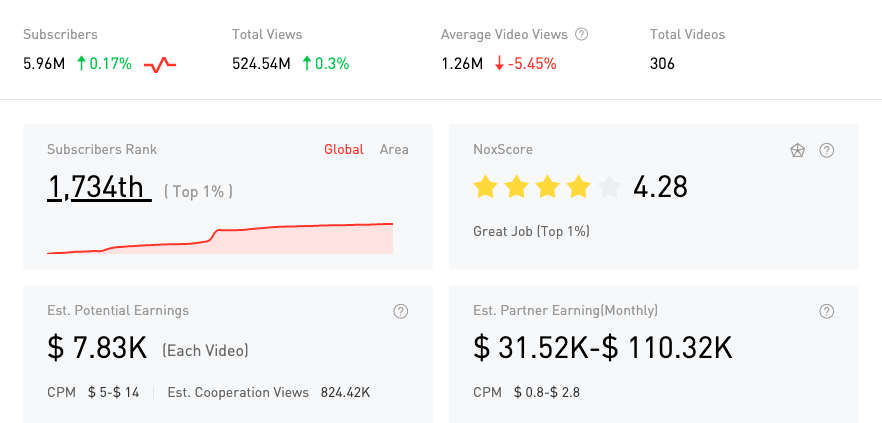This screenshot has width=882, height=423.
Task: Click the subscribers rank trend chart
Action: tap(220, 239)
